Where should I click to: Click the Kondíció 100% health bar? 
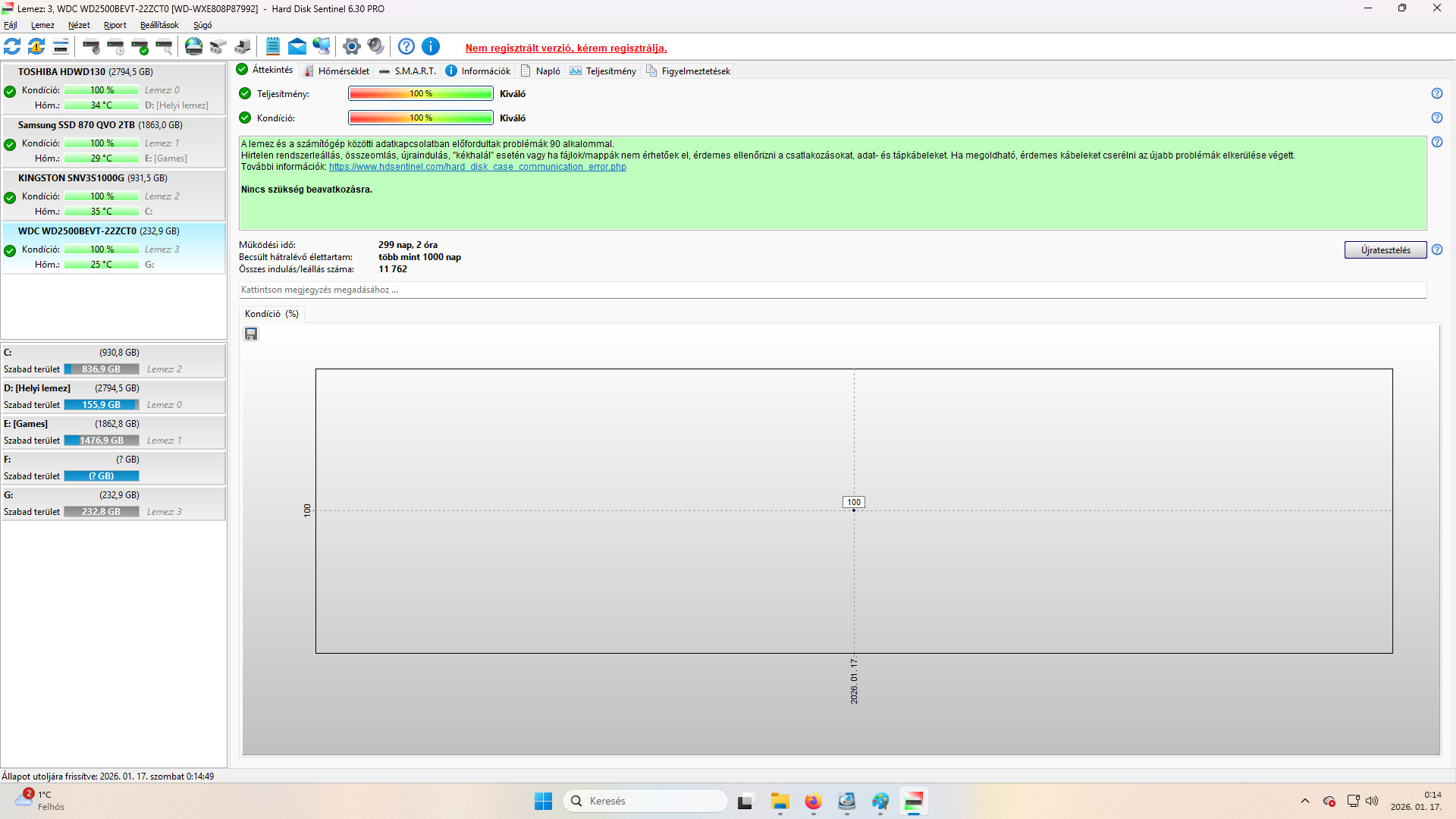420,118
